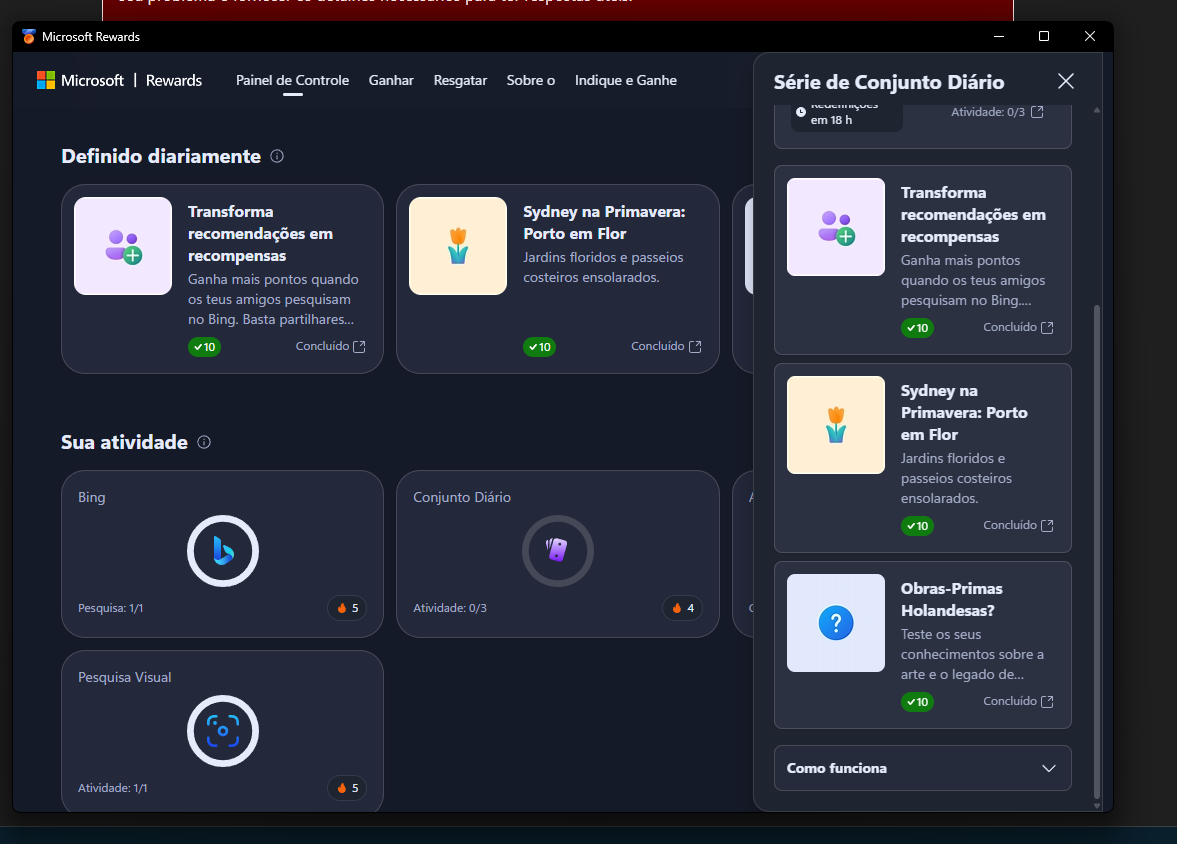Minimize the Microsoft Rewards window
This screenshot has width=1177, height=844.
pos(998,36)
